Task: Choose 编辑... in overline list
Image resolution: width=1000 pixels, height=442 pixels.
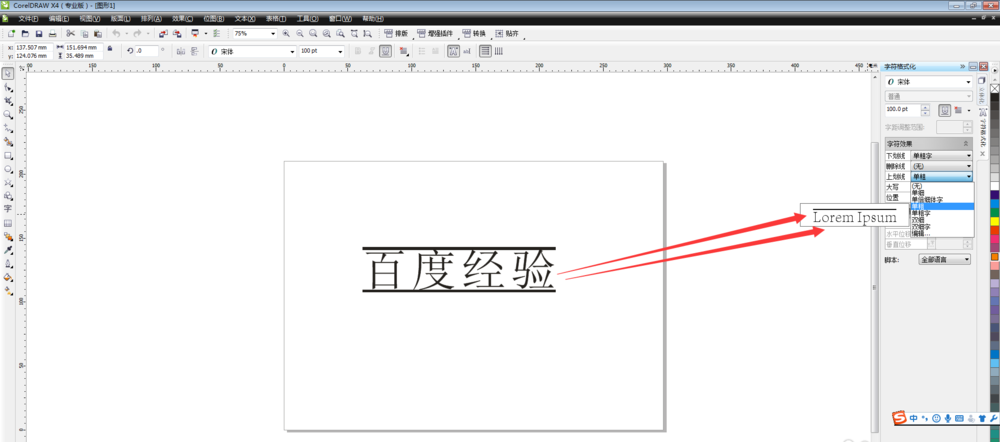Action: pos(942,233)
